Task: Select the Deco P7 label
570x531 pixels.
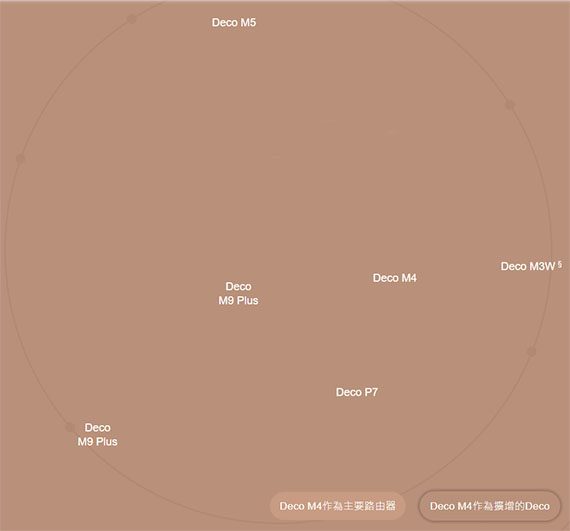Action: click(x=357, y=392)
